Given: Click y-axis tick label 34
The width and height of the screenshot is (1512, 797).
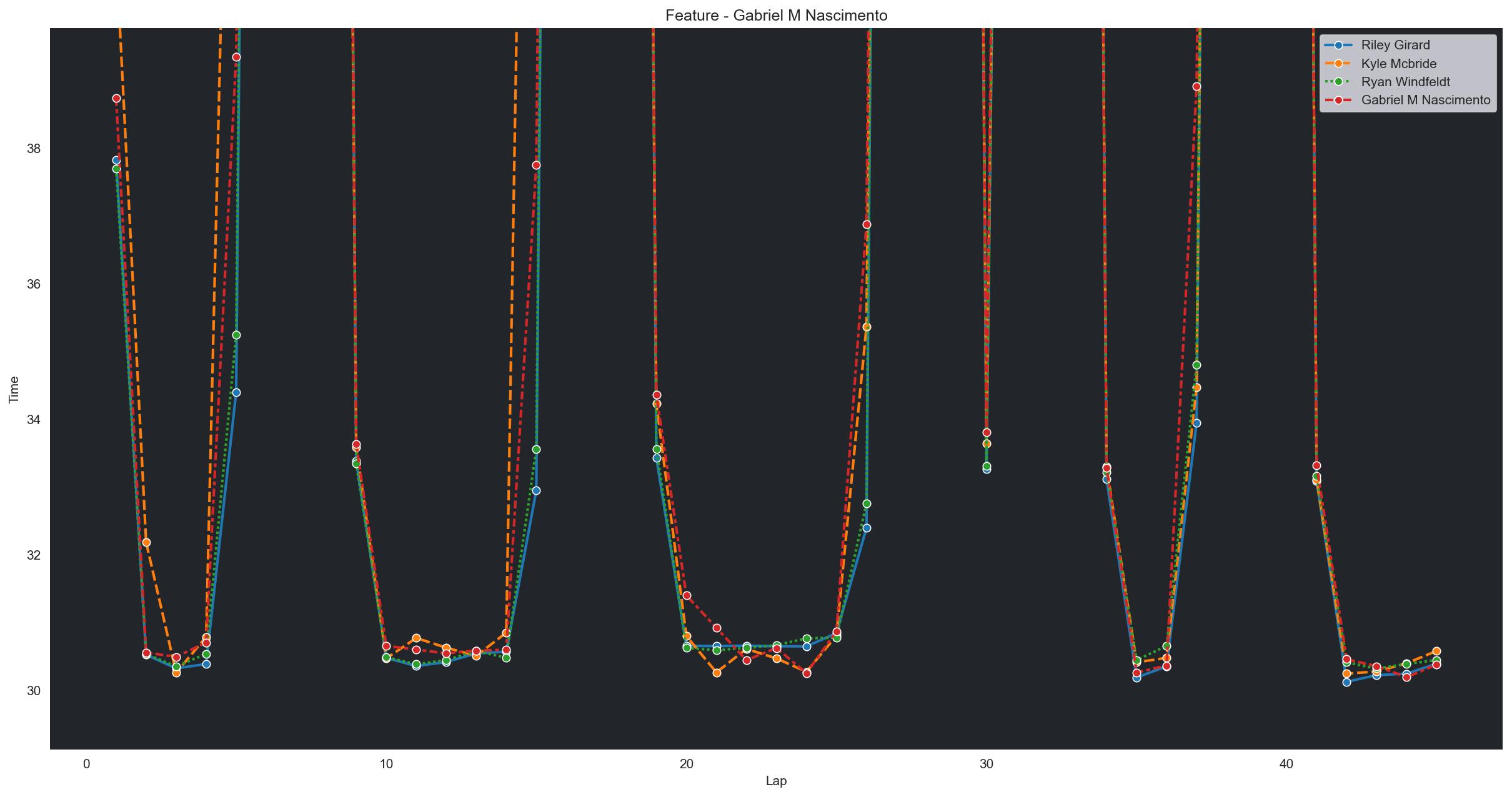Looking at the screenshot, I should 32,420.
